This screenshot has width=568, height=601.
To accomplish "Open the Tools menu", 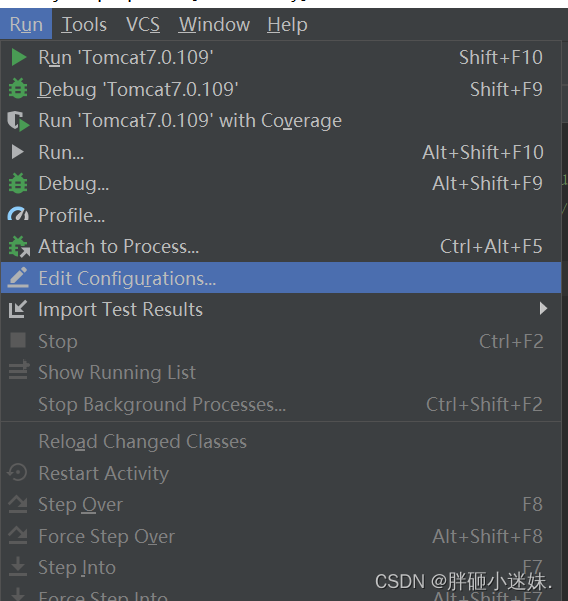I will 84,25.
